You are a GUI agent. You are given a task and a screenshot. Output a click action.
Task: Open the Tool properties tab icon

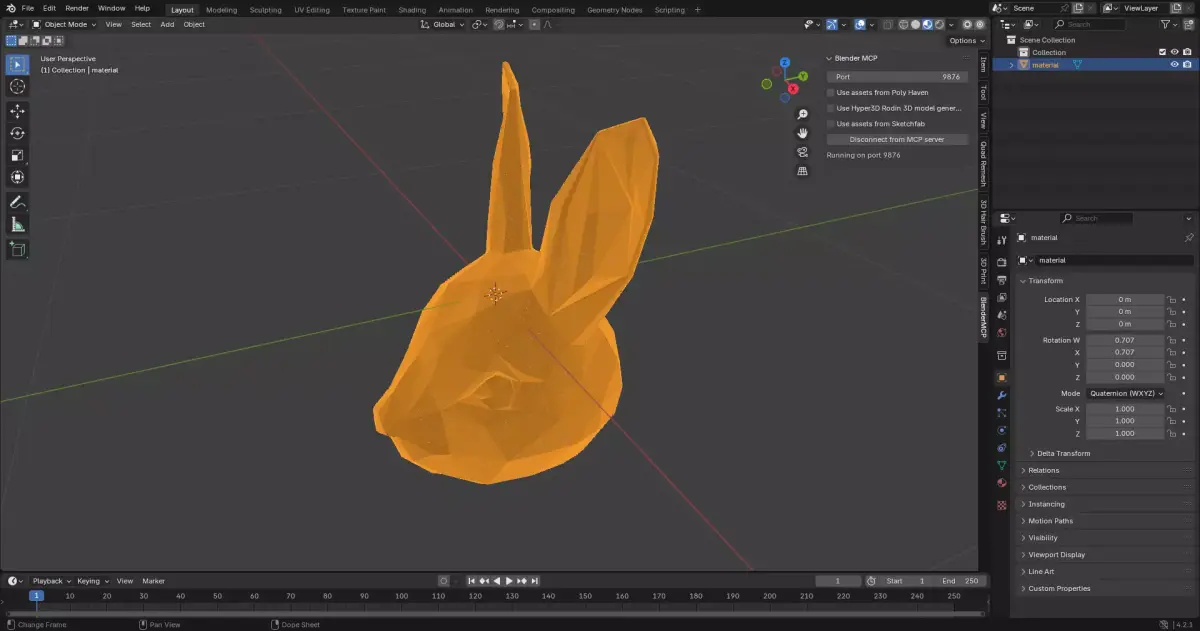click(x=1002, y=240)
